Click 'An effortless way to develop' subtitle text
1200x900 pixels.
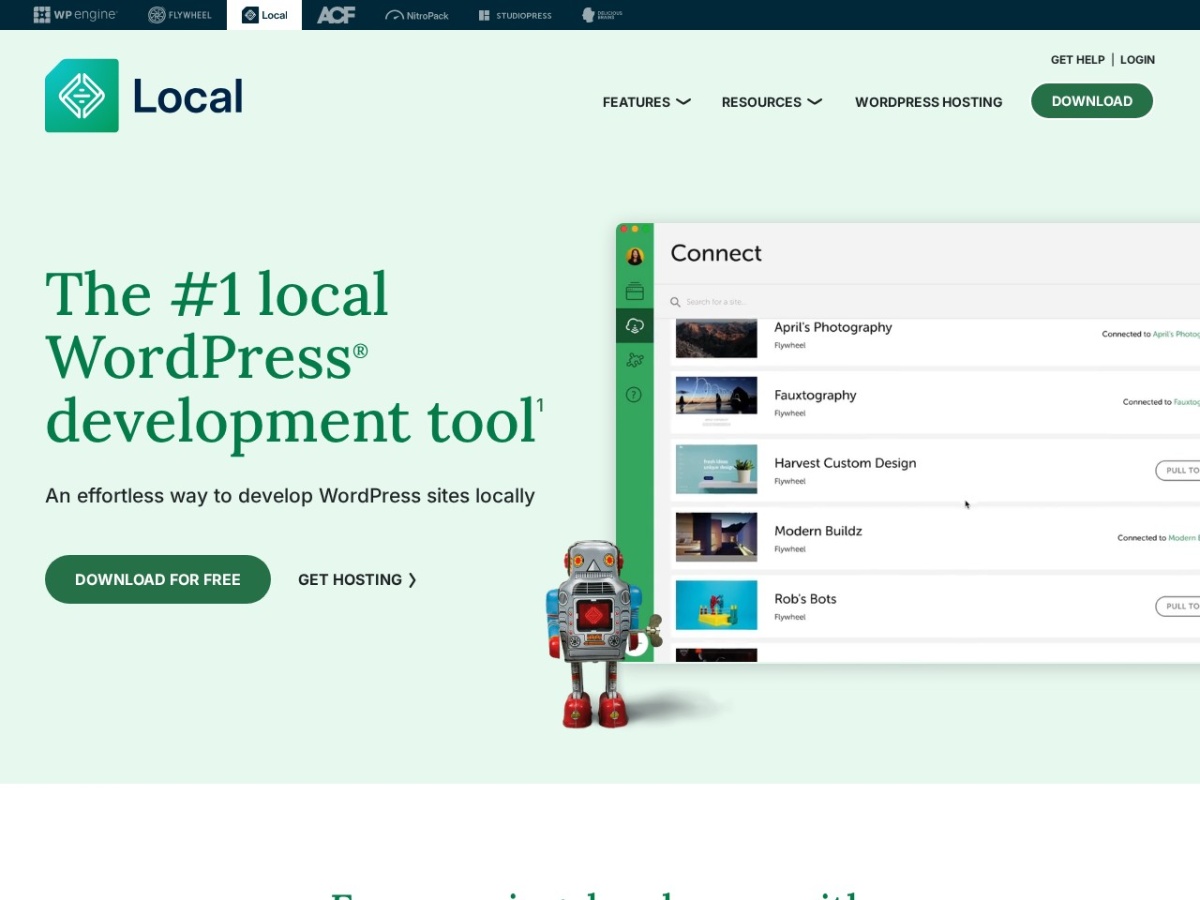point(290,496)
